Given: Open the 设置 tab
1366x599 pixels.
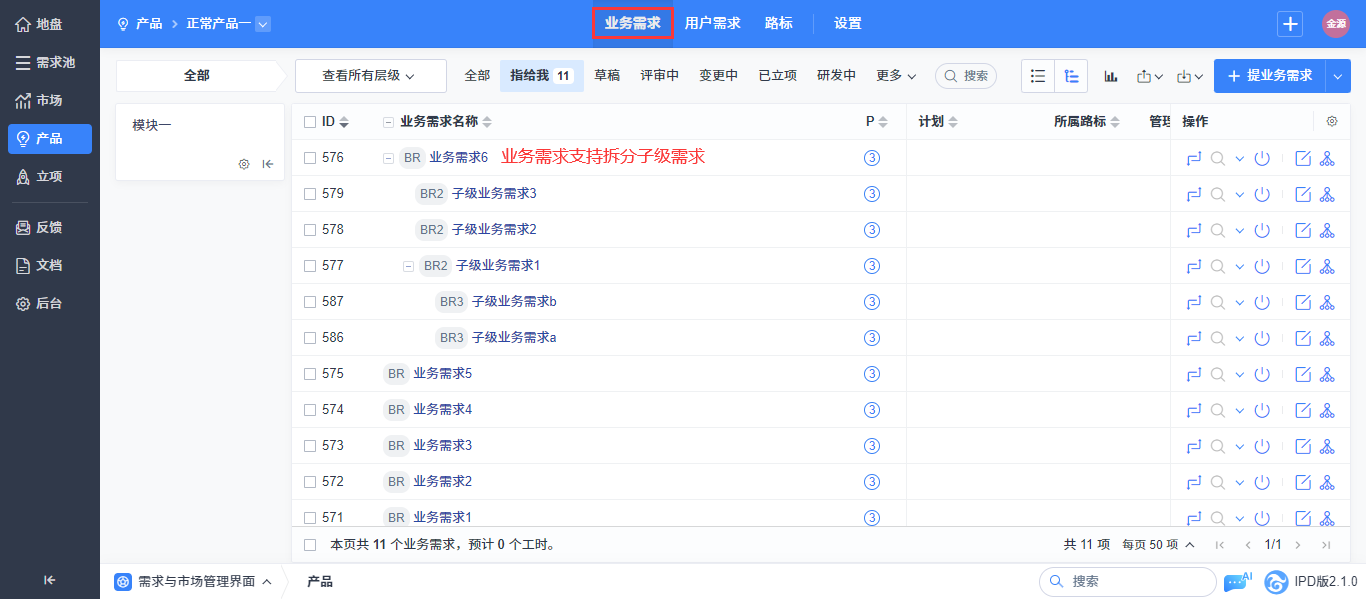Looking at the screenshot, I should pyautogui.click(x=848, y=24).
